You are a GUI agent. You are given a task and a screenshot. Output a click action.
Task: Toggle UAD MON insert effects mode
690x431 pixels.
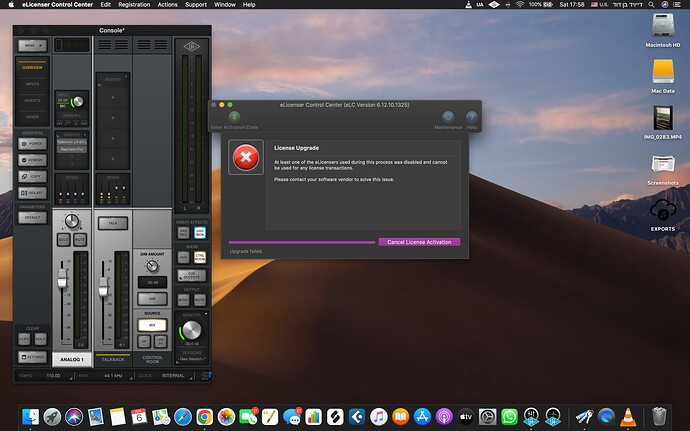pos(200,232)
